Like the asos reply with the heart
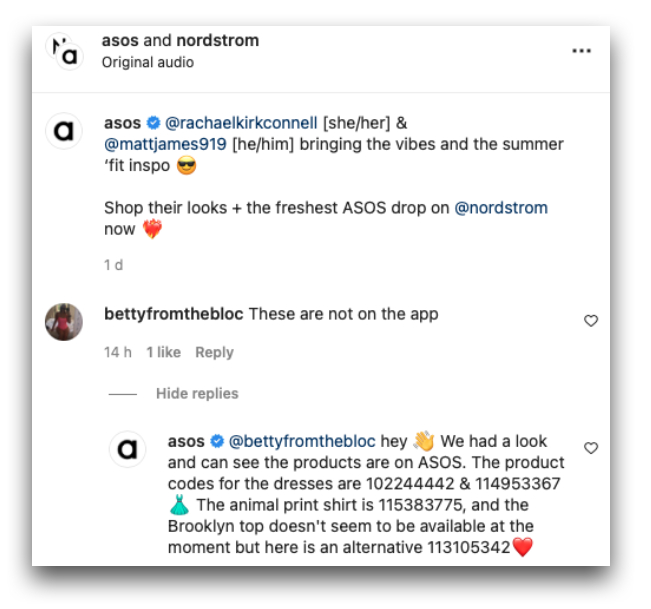 591,448
